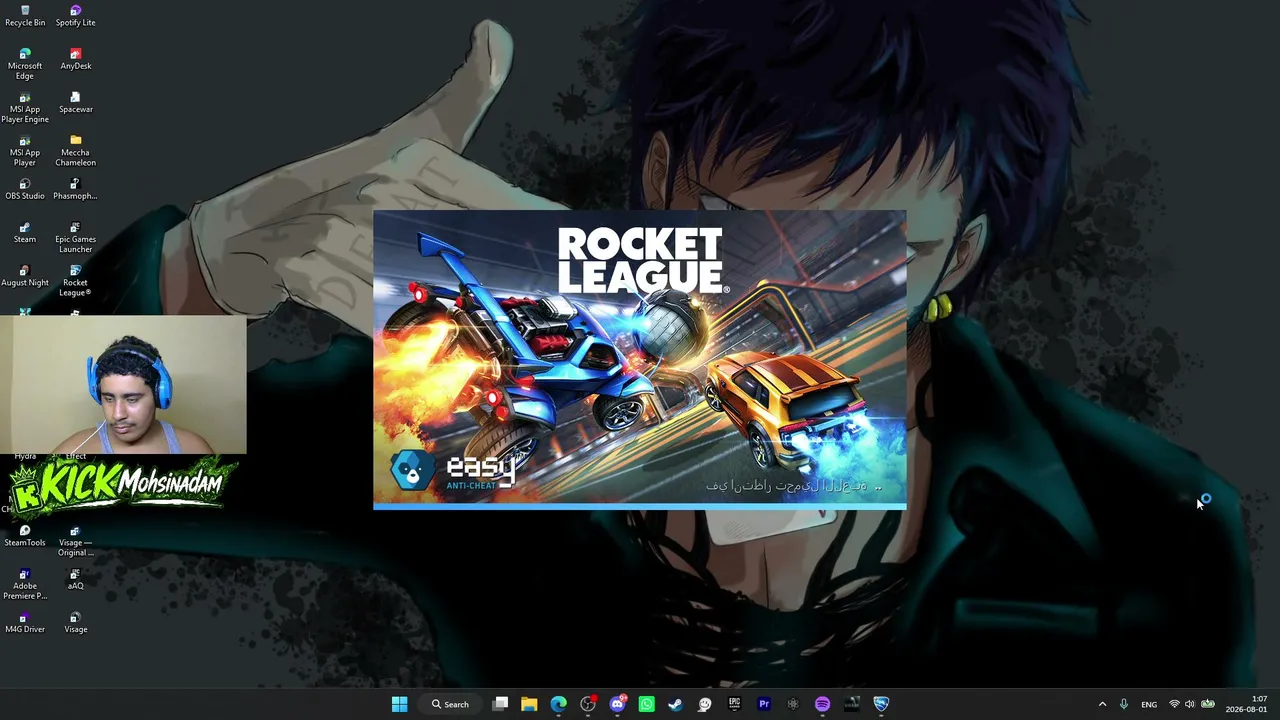Viewport: 1280px width, 720px height.
Task: Open Epic Games Launcher from the taskbar
Action: (x=734, y=704)
